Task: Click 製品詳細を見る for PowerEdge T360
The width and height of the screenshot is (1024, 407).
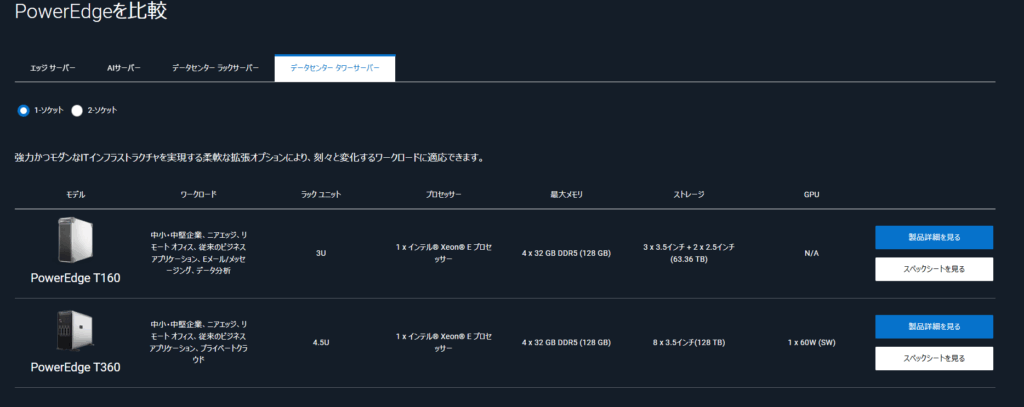Action: [x=933, y=326]
